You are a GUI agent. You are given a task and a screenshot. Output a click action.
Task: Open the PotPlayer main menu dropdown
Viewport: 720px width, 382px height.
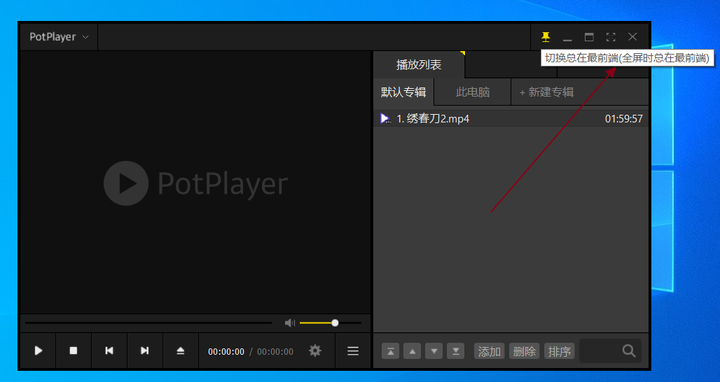59,37
